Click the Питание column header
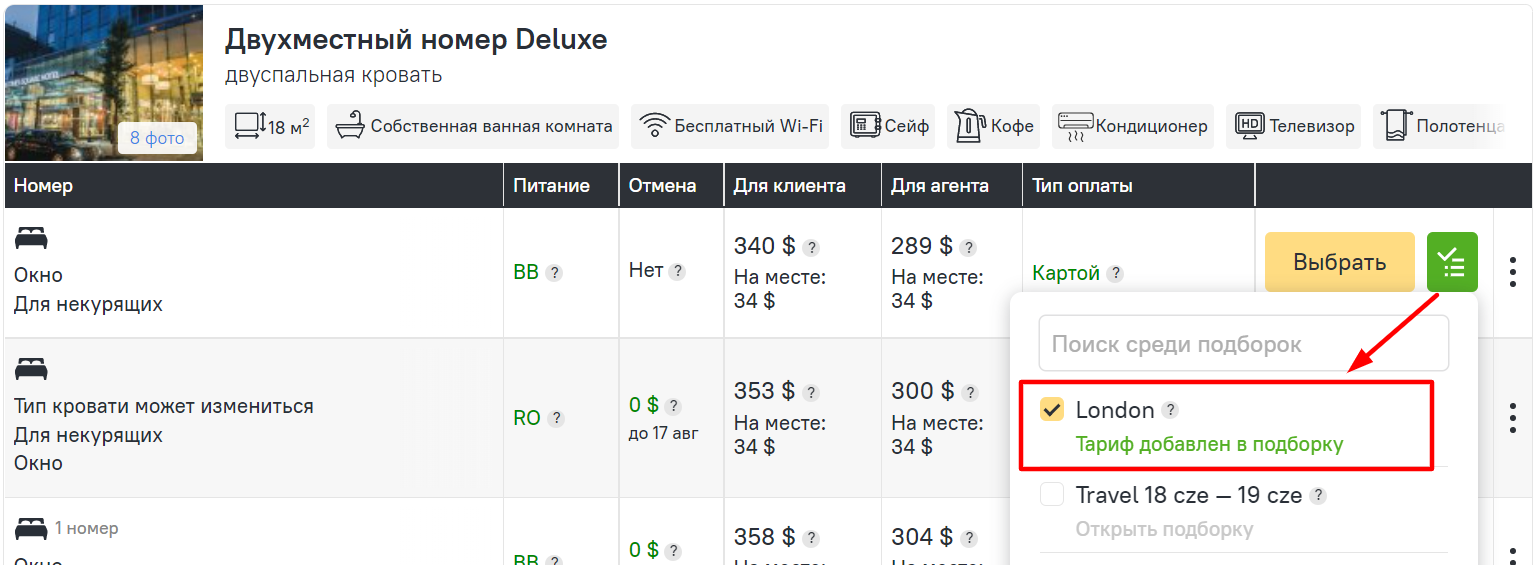The image size is (1536, 565). click(551, 186)
